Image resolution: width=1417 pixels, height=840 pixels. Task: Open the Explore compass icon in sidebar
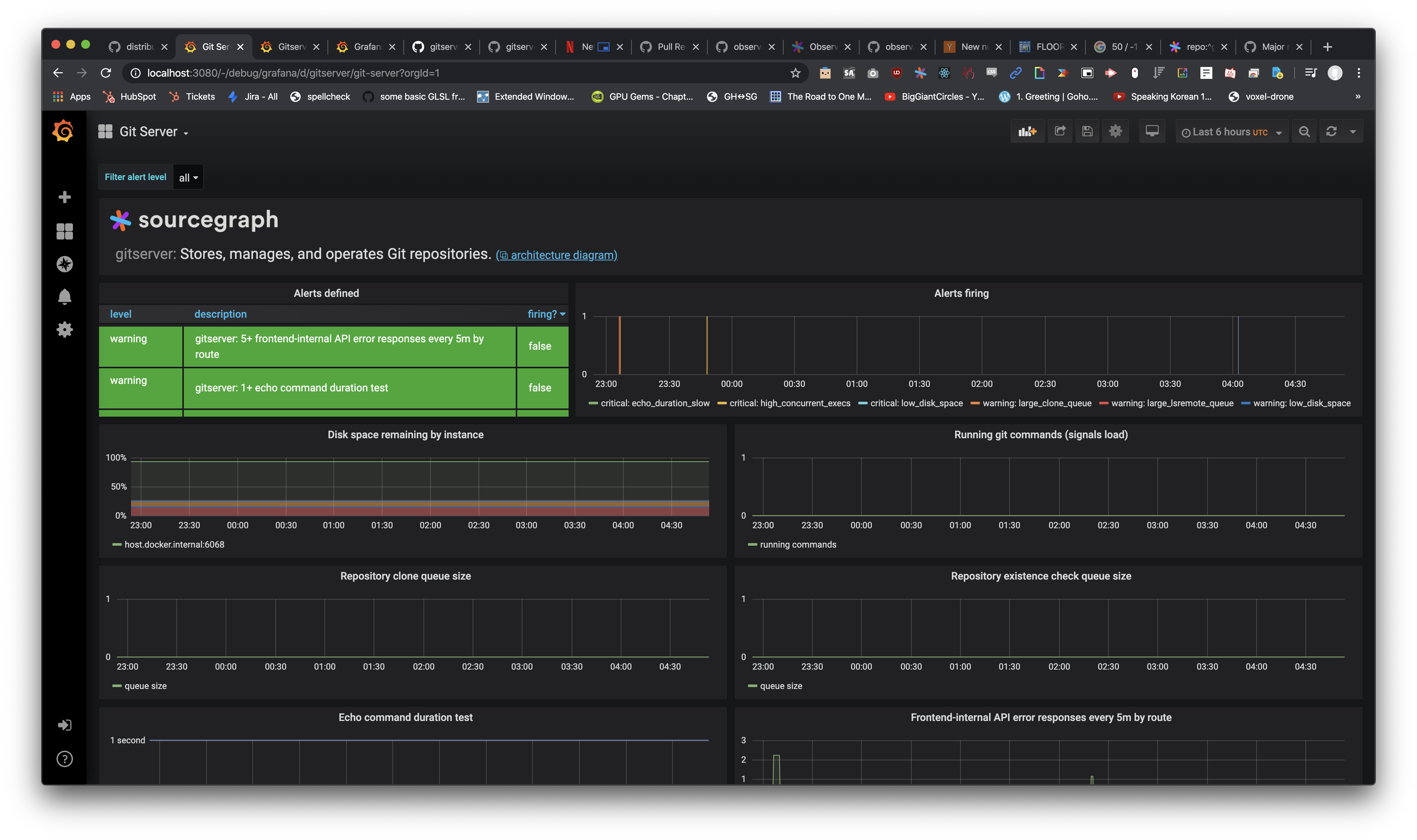pos(64,264)
